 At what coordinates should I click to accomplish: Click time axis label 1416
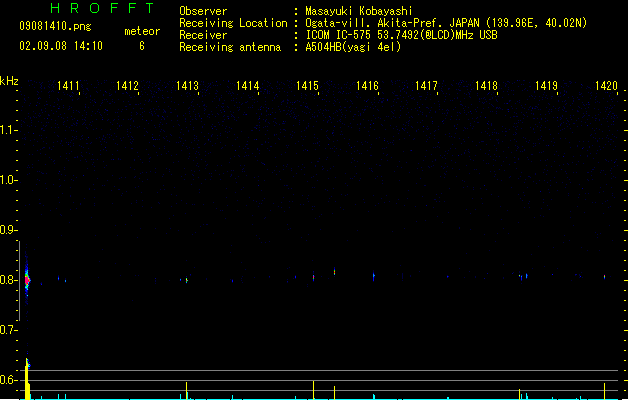367,86
